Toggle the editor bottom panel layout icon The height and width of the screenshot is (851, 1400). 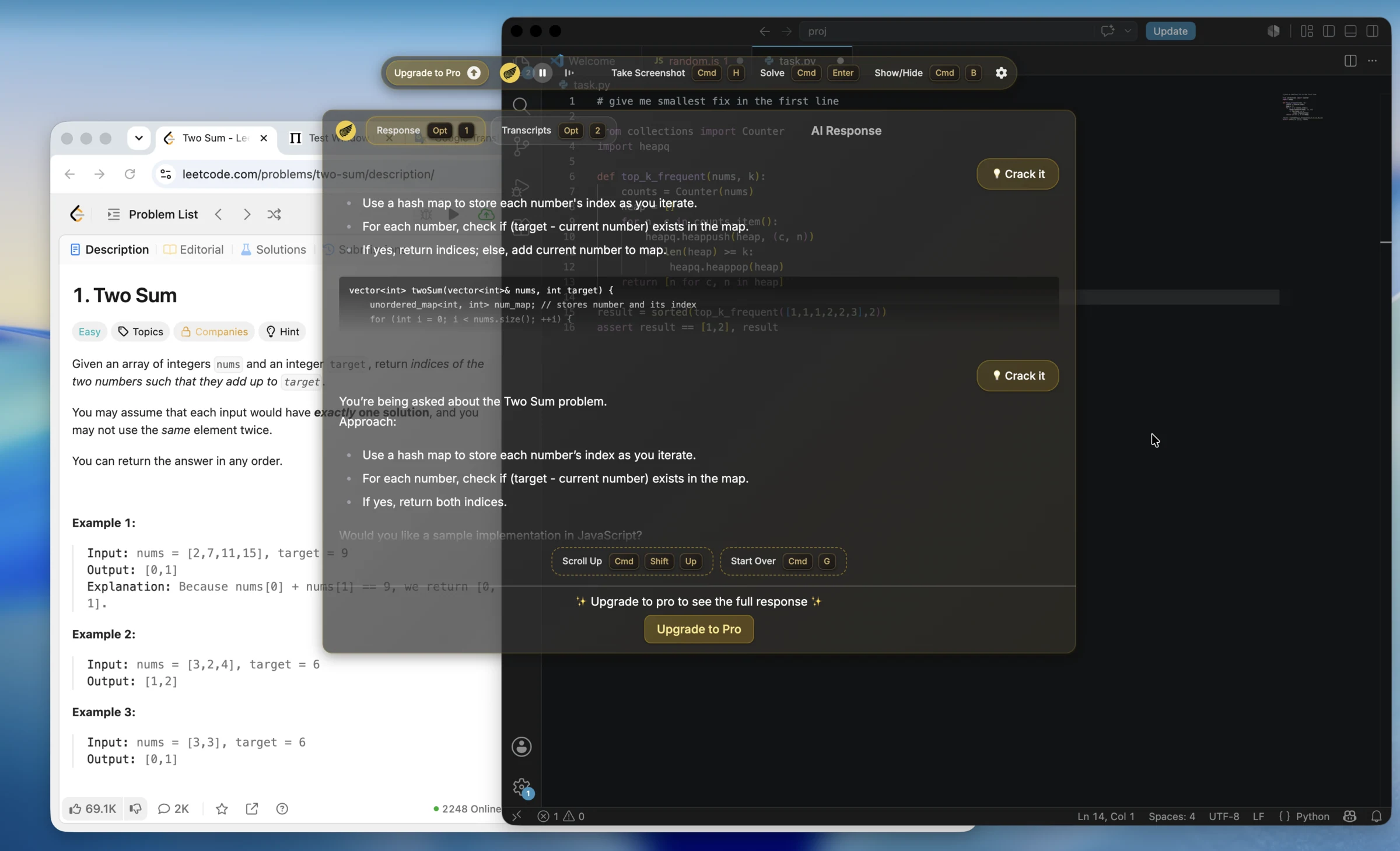(1350, 31)
